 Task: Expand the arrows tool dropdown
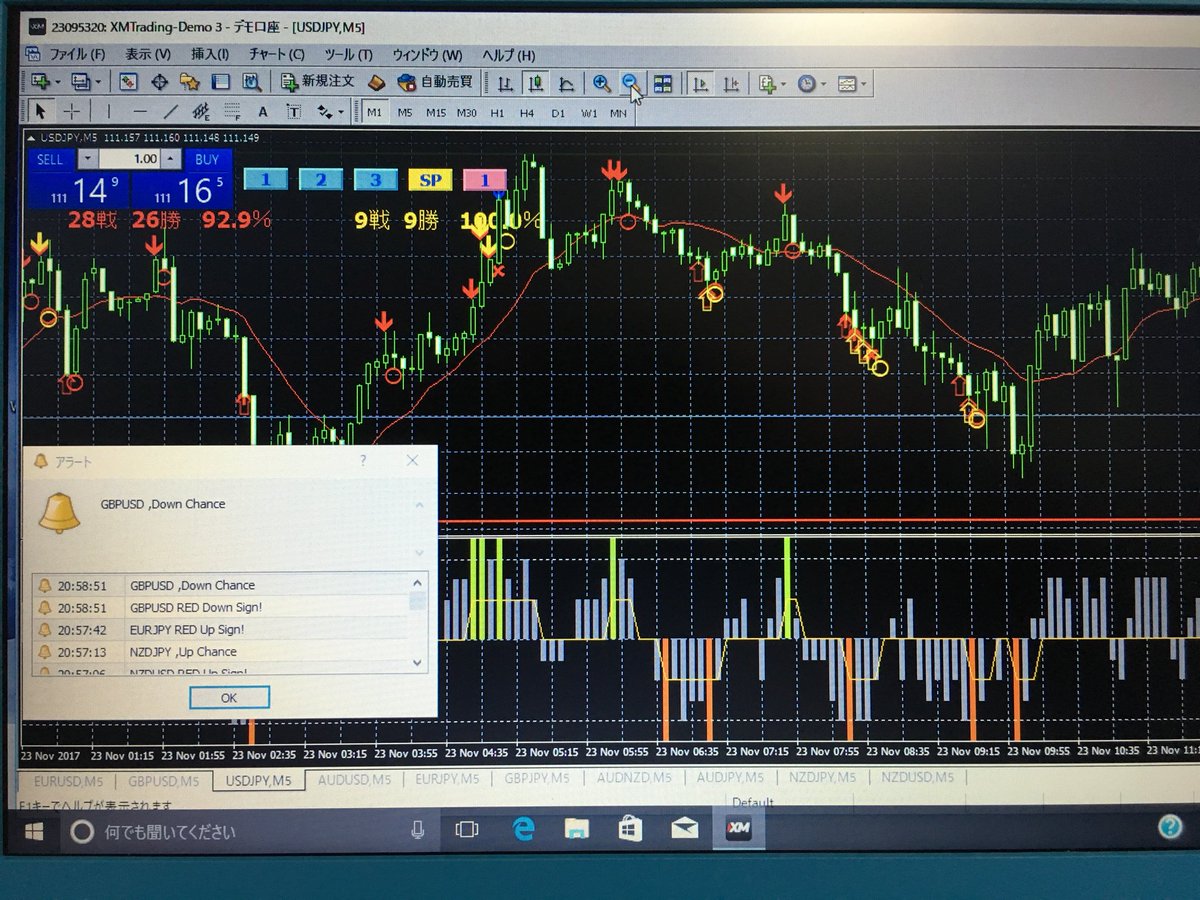(341, 112)
